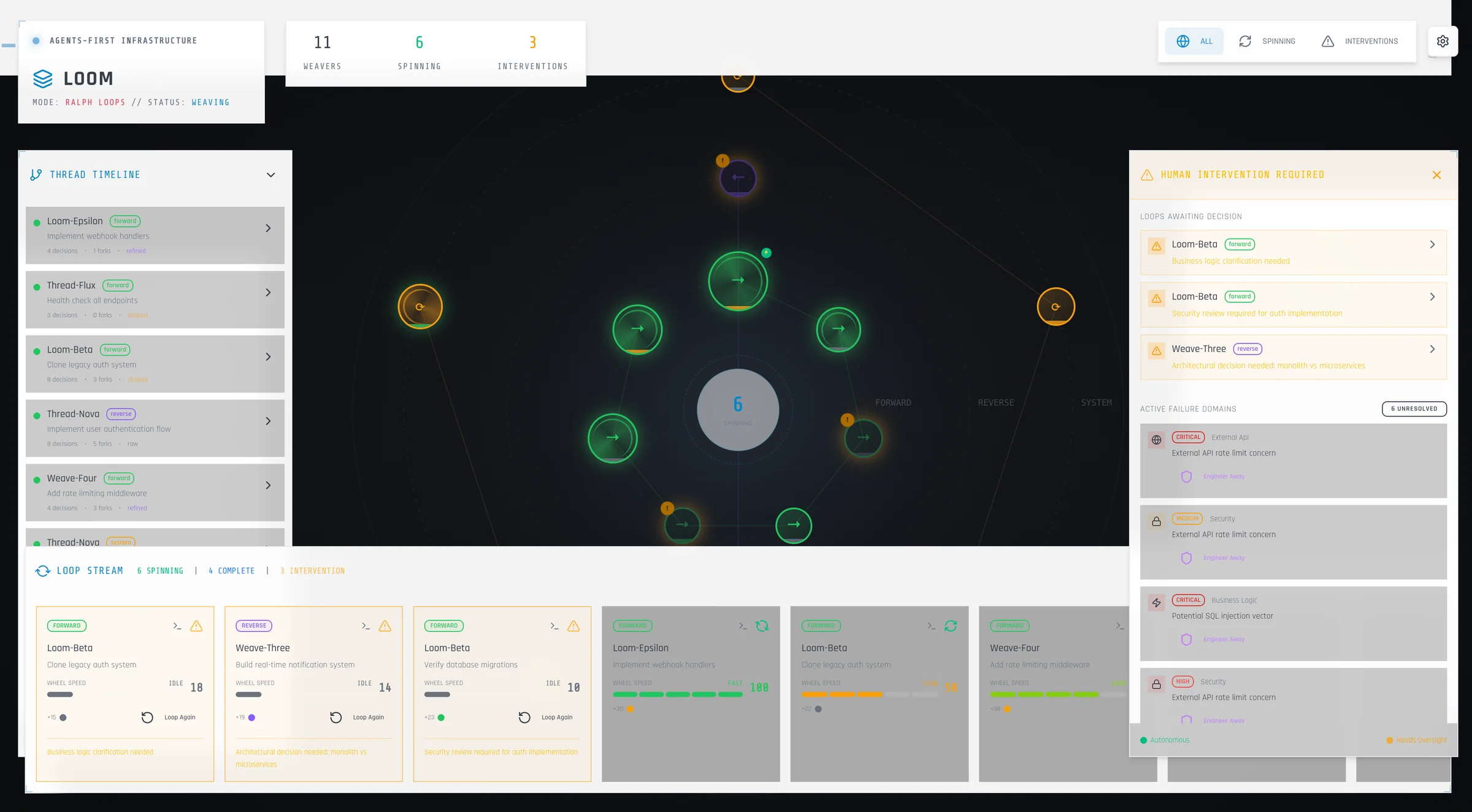This screenshot has height=812, width=1472.
Task: Open Loom-Beta business logic decision chevron
Action: click(1432, 244)
